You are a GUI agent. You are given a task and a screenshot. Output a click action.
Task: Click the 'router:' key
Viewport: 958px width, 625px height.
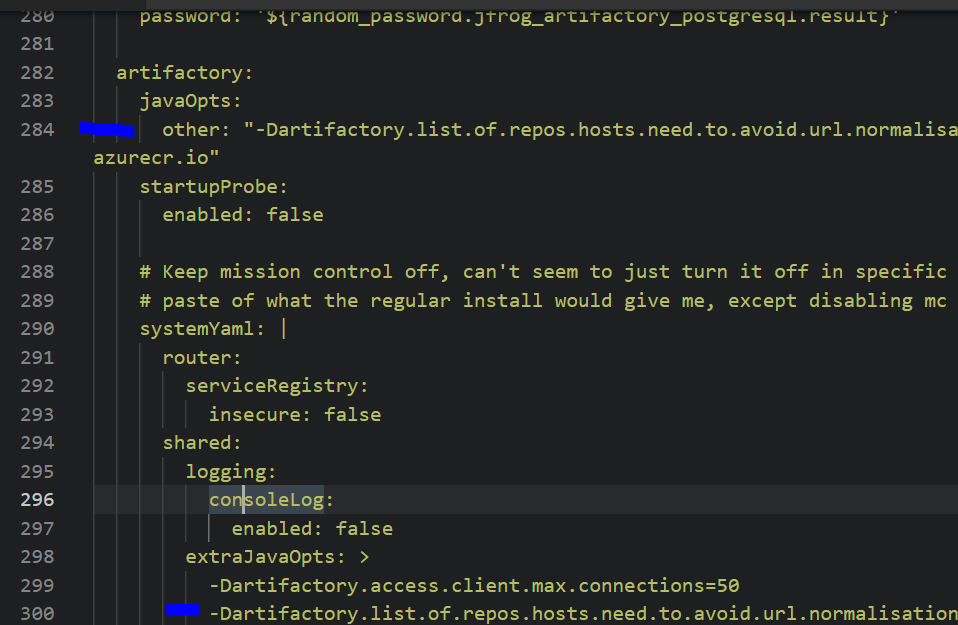[202, 357]
